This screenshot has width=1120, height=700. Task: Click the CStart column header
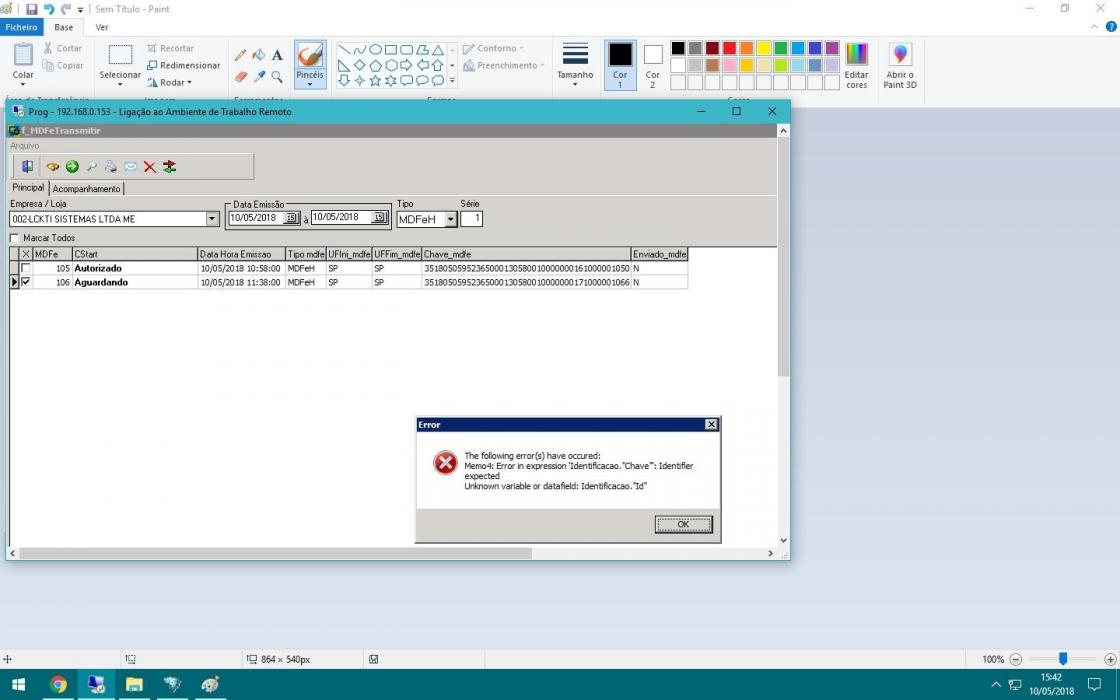135,254
